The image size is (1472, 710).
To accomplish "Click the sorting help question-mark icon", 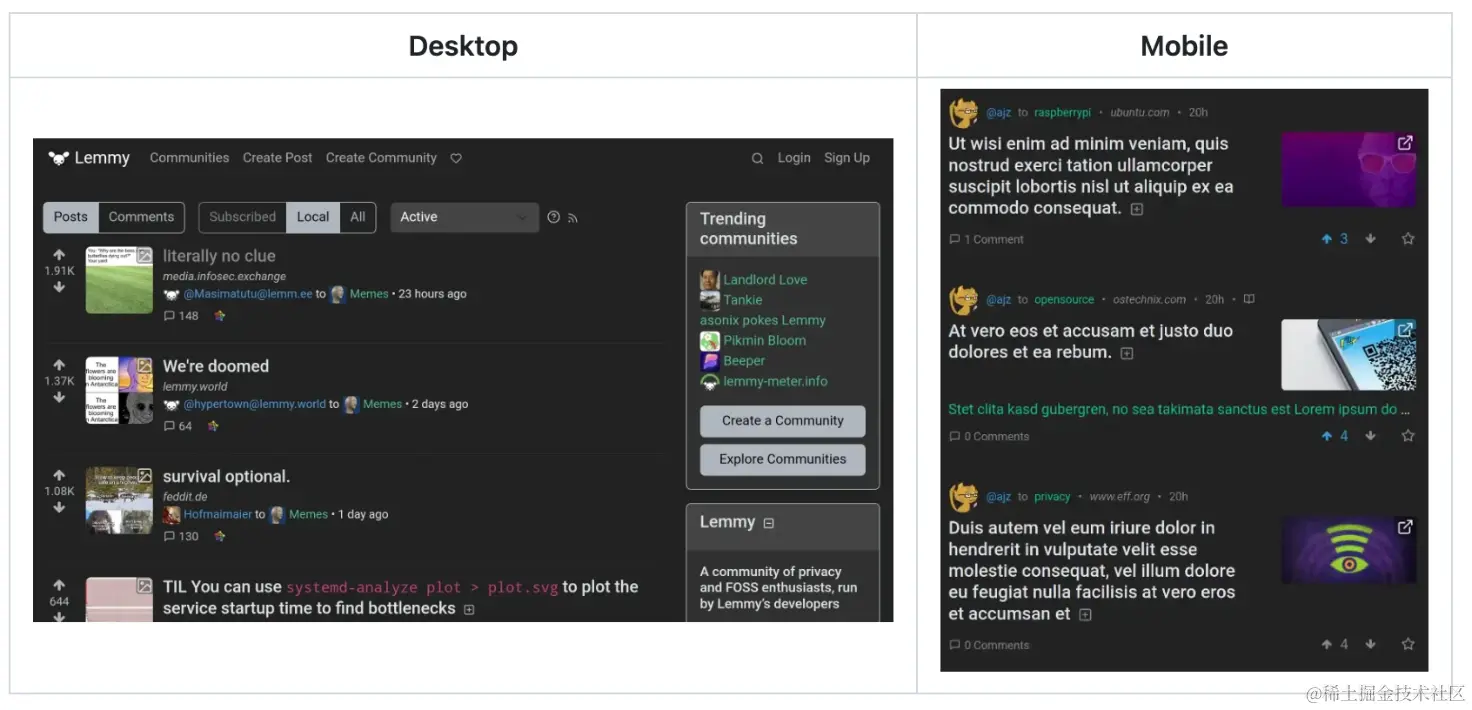I will (553, 217).
